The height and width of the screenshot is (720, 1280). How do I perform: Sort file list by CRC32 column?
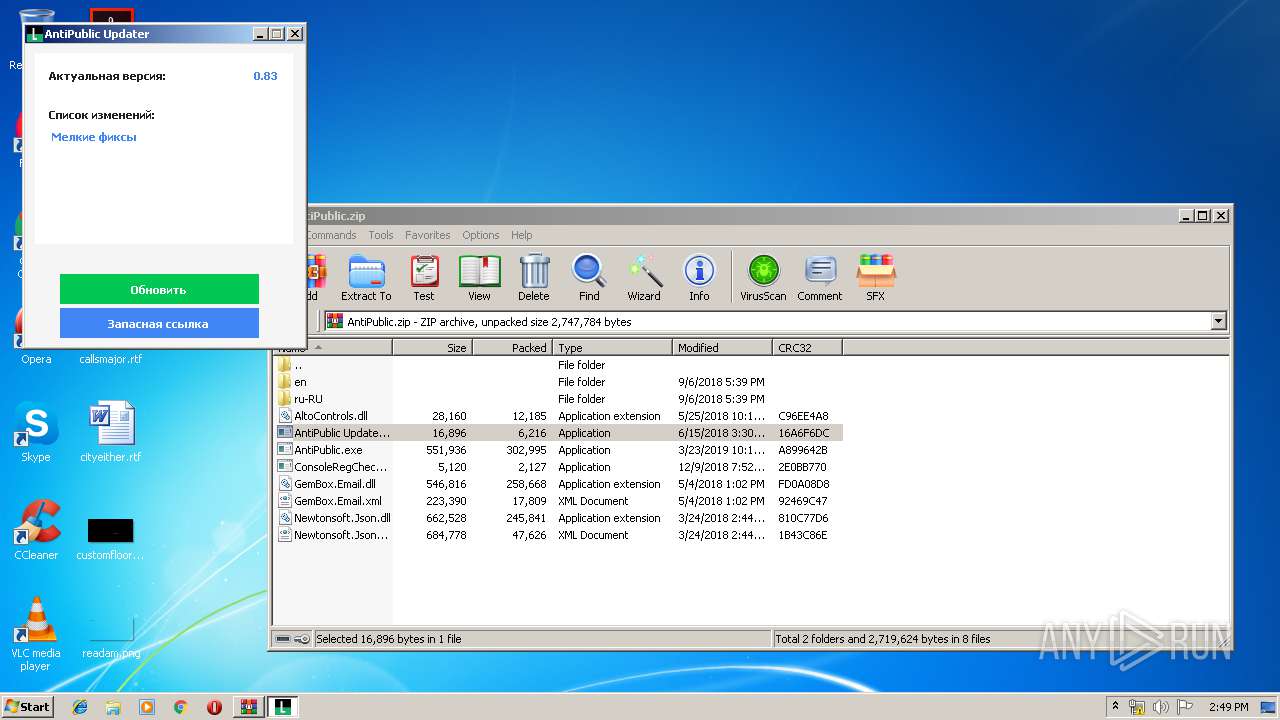pyautogui.click(x=807, y=348)
